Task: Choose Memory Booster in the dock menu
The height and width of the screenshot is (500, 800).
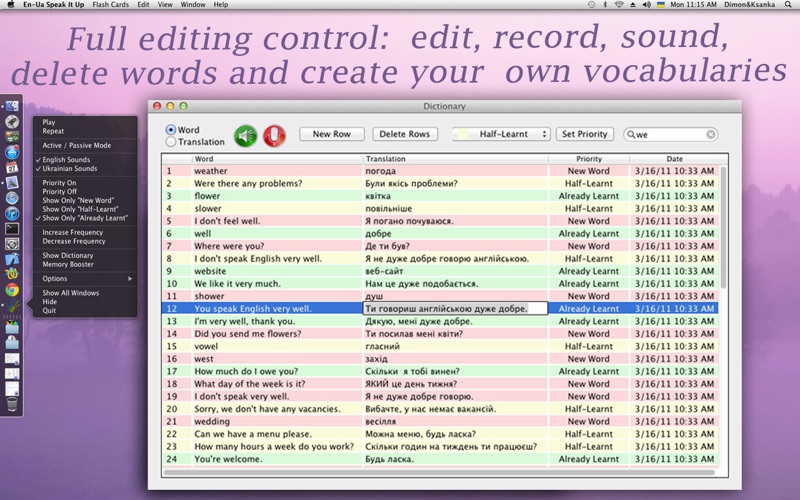Action: (68, 264)
